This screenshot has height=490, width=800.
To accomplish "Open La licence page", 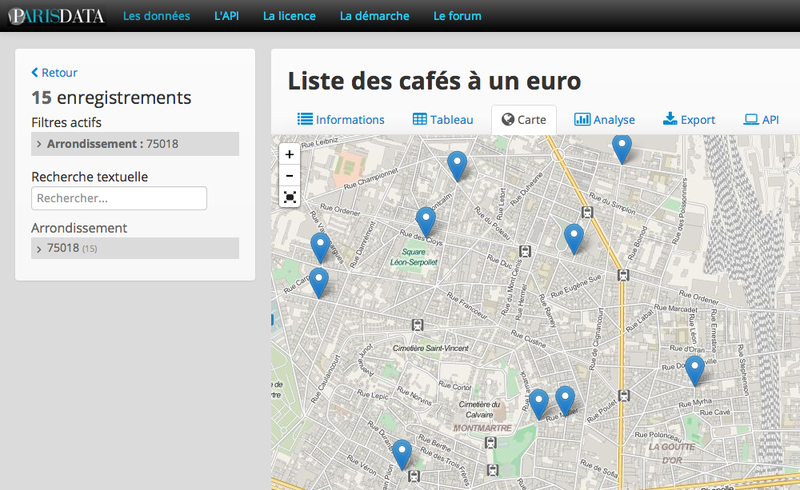I will 289,16.
